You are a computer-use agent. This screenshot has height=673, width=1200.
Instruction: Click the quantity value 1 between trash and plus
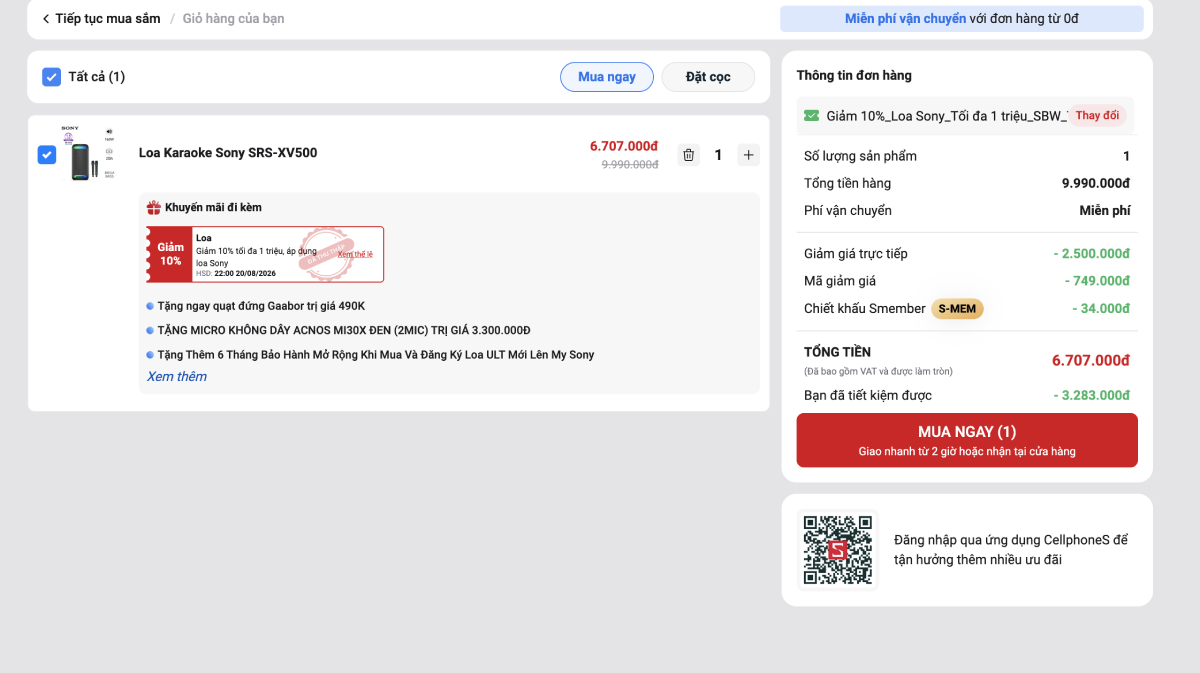(718, 155)
